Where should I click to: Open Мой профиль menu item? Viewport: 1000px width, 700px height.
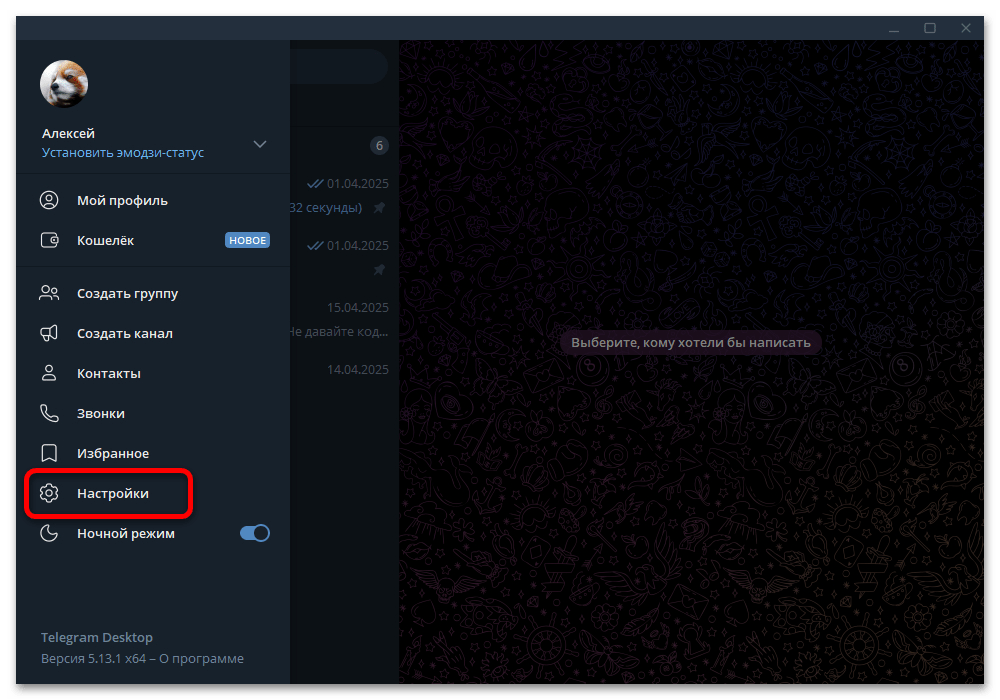click(153, 200)
